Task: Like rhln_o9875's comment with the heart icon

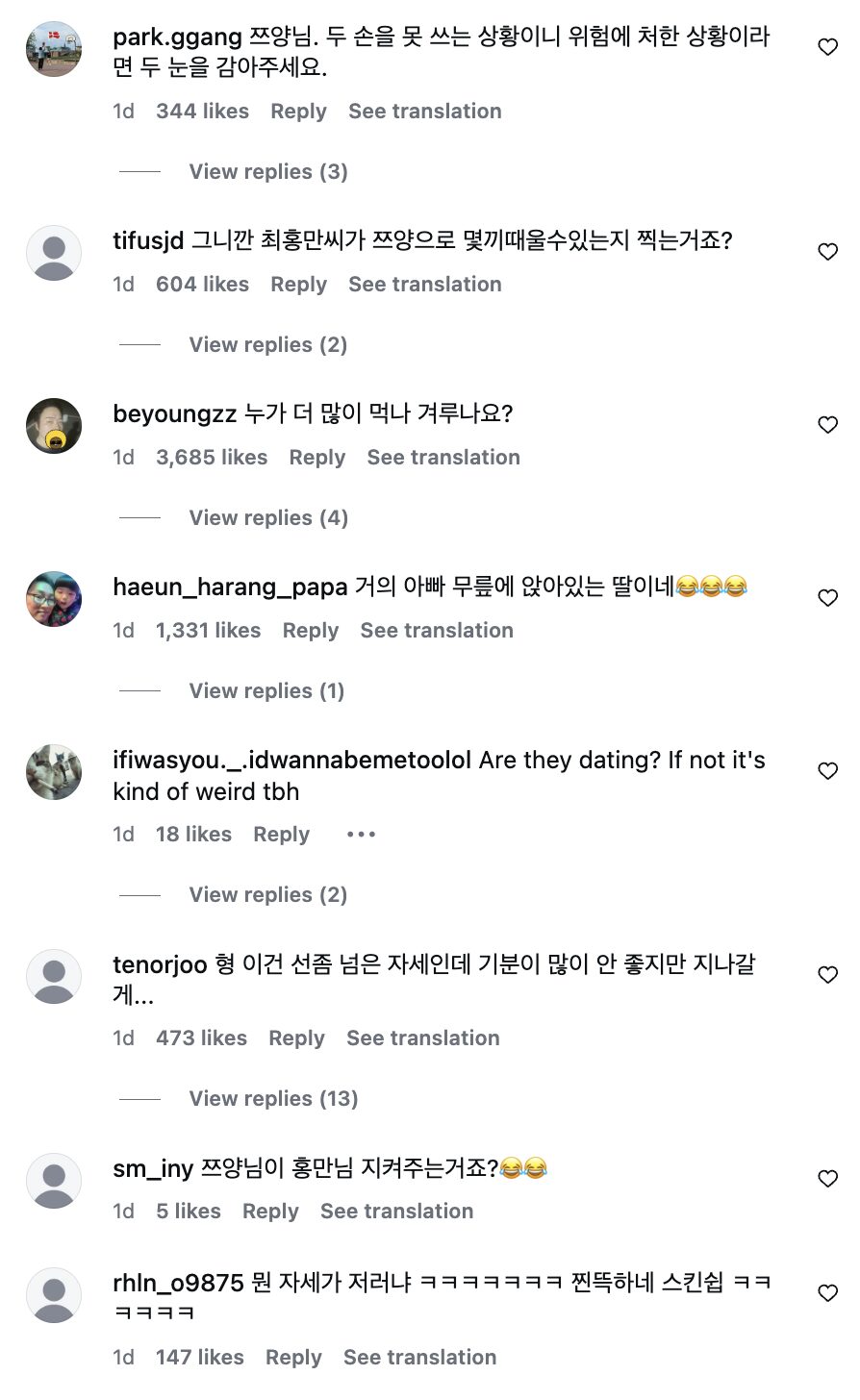Action: click(x=827, y=1294)
